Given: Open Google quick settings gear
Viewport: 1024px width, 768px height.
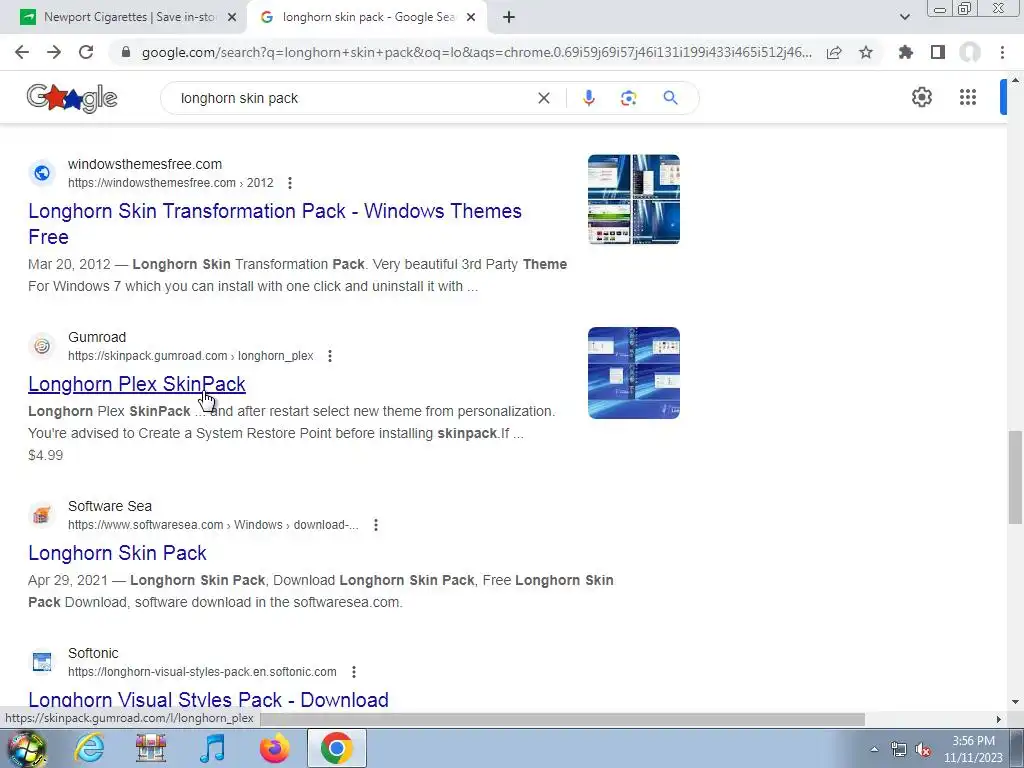Looking at the screenshot, I should coord(921,97).
